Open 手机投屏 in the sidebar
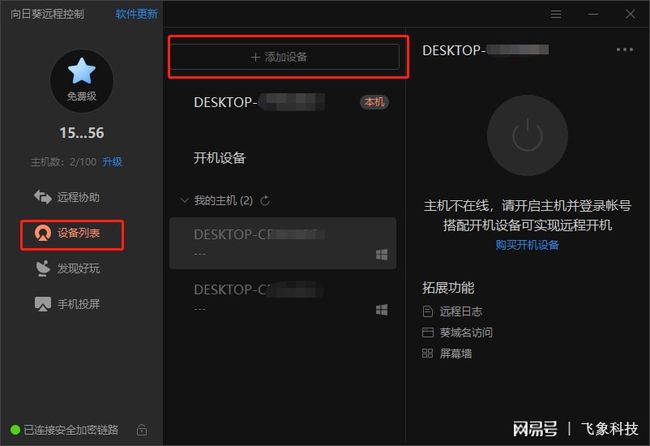Image resolution: width=650 pixels, height=446 pixels. tap(67, 304)
